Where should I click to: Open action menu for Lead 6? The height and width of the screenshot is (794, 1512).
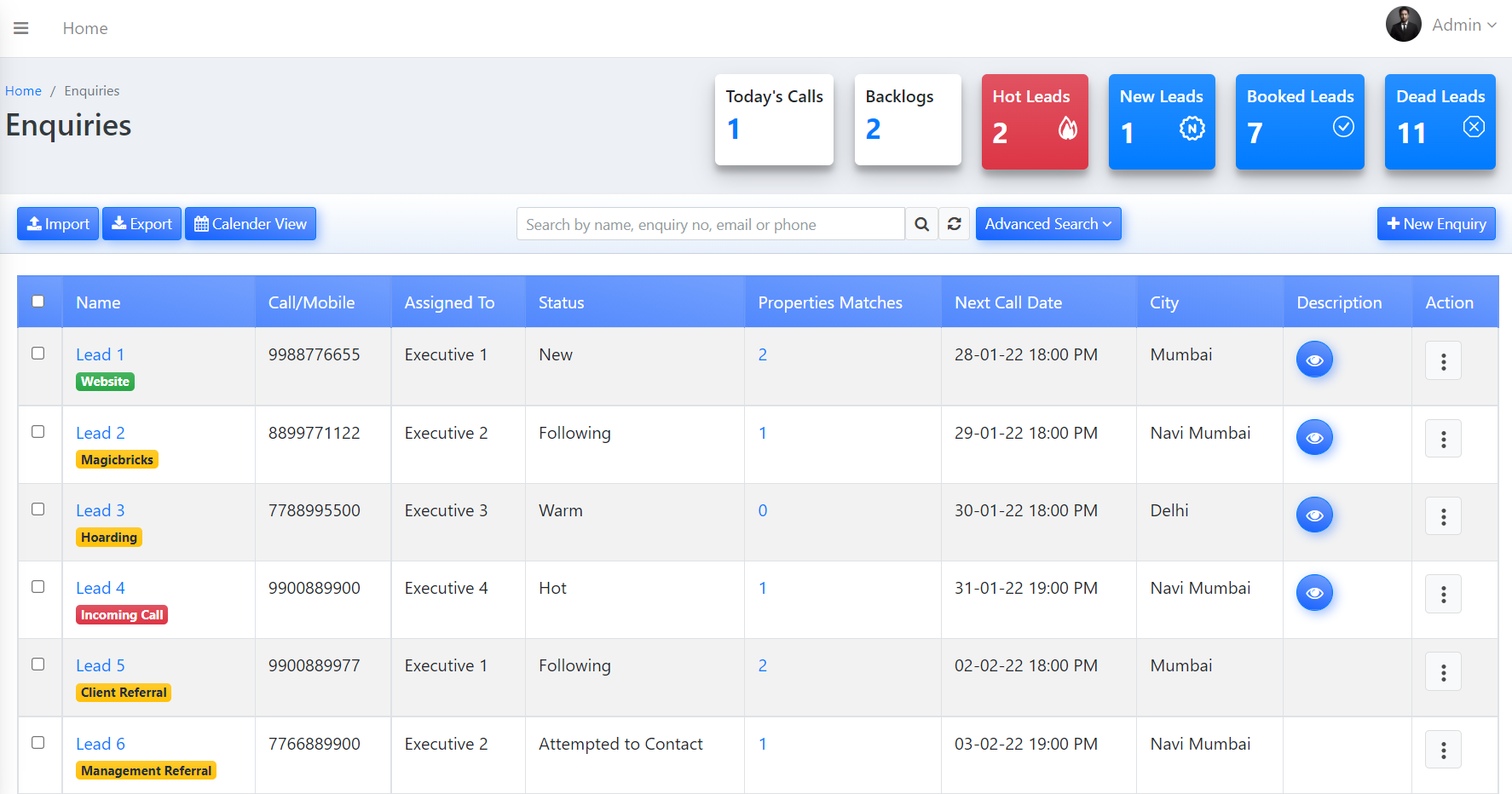(1443, 750)
